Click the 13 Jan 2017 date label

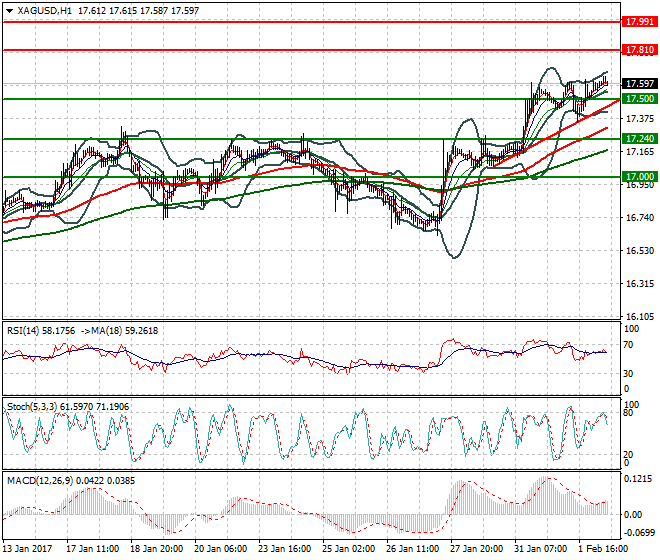point(27,549)
